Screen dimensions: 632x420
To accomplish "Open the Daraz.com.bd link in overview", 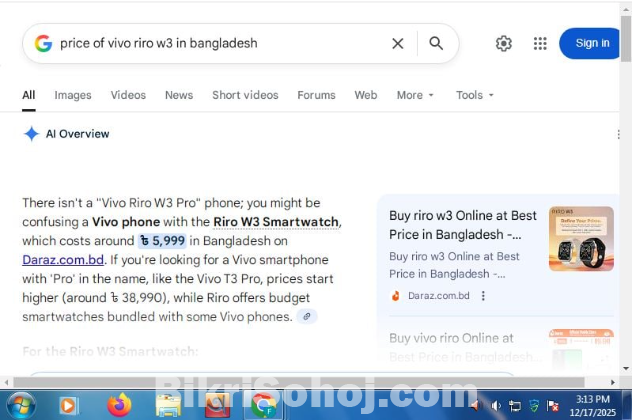I will [63, 259].
